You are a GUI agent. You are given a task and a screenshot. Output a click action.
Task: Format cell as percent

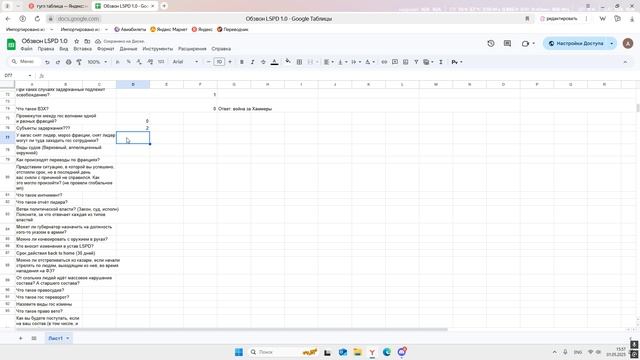129,62
